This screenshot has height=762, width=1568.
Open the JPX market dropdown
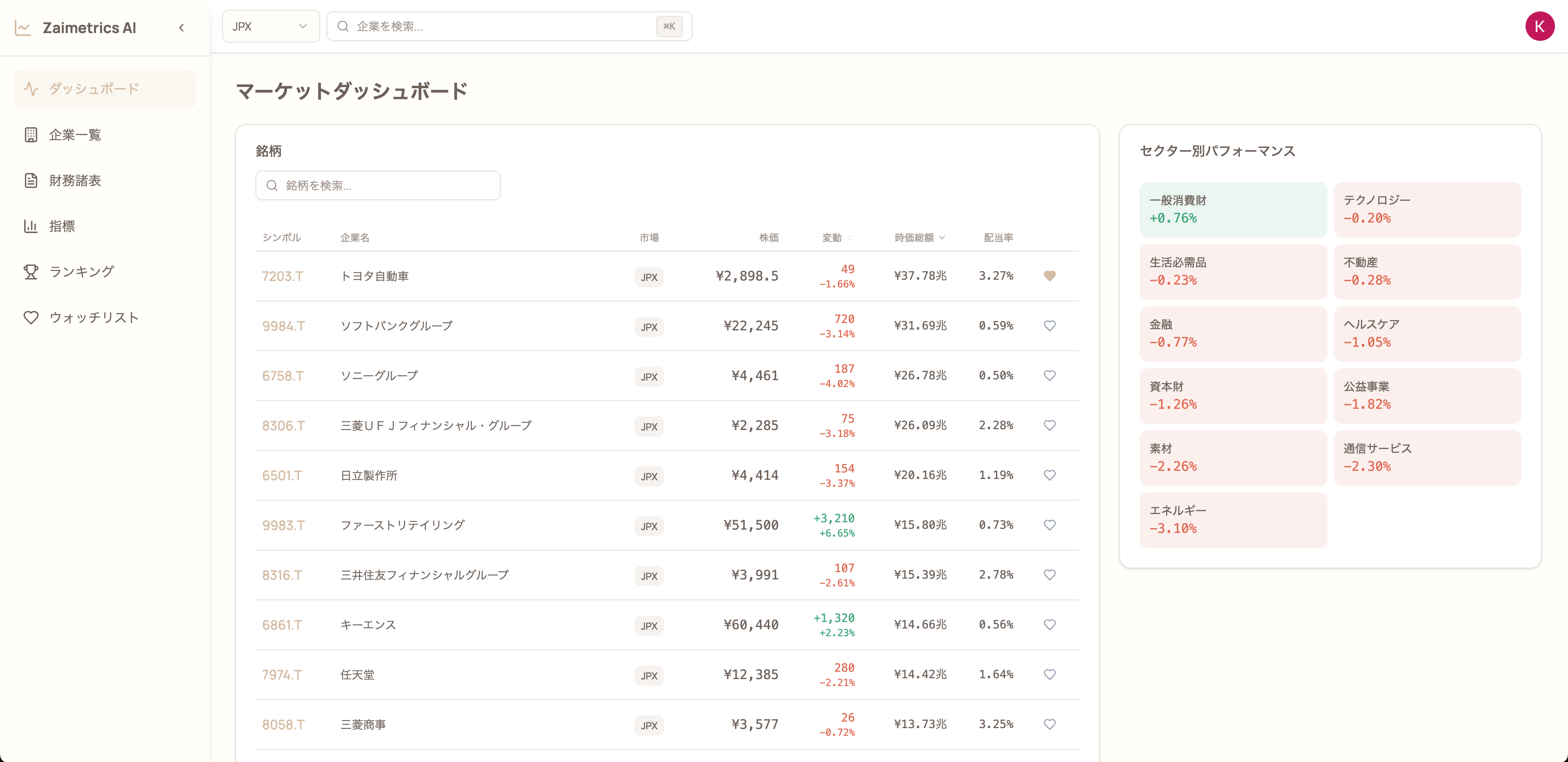pos(270,26)
